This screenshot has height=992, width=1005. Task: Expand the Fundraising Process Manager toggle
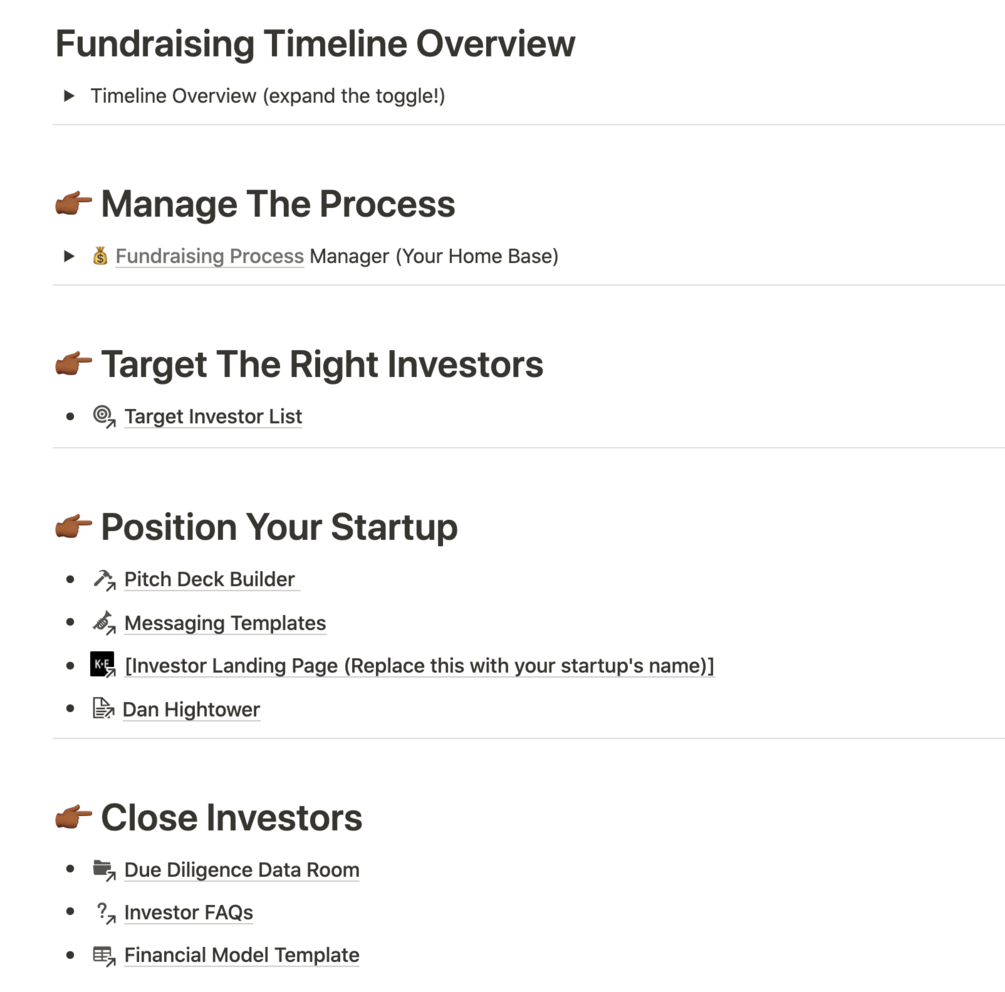(x=69, y=256)
